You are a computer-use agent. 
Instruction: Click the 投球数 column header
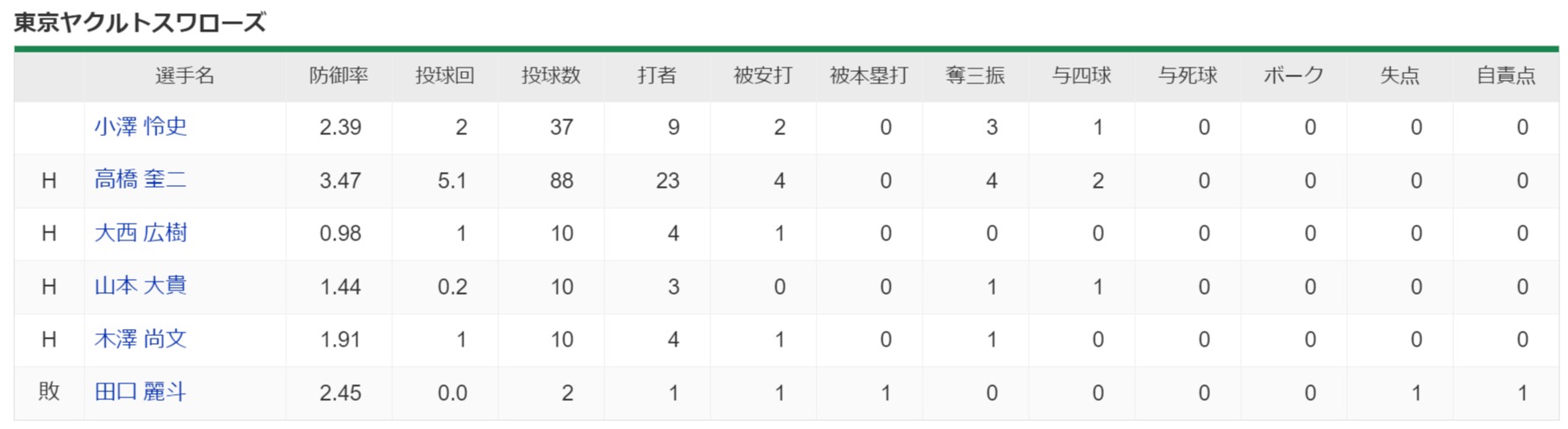[551, 76]
